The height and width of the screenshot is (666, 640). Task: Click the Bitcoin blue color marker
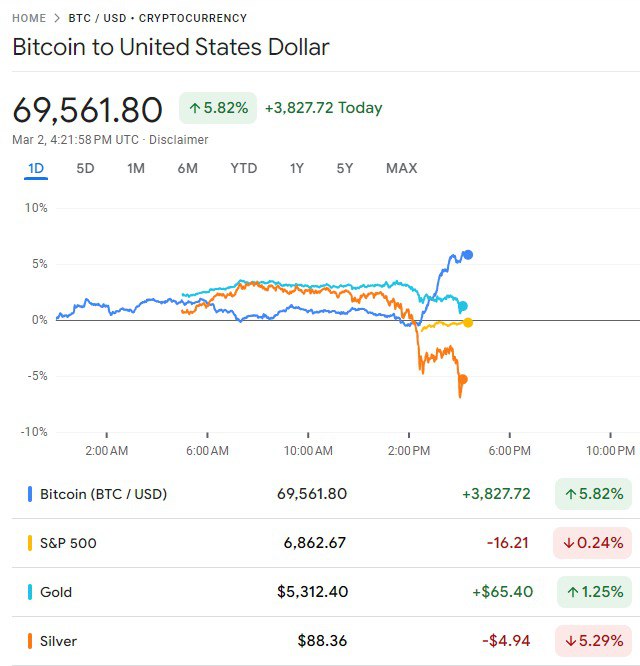(x=30, y=494)
